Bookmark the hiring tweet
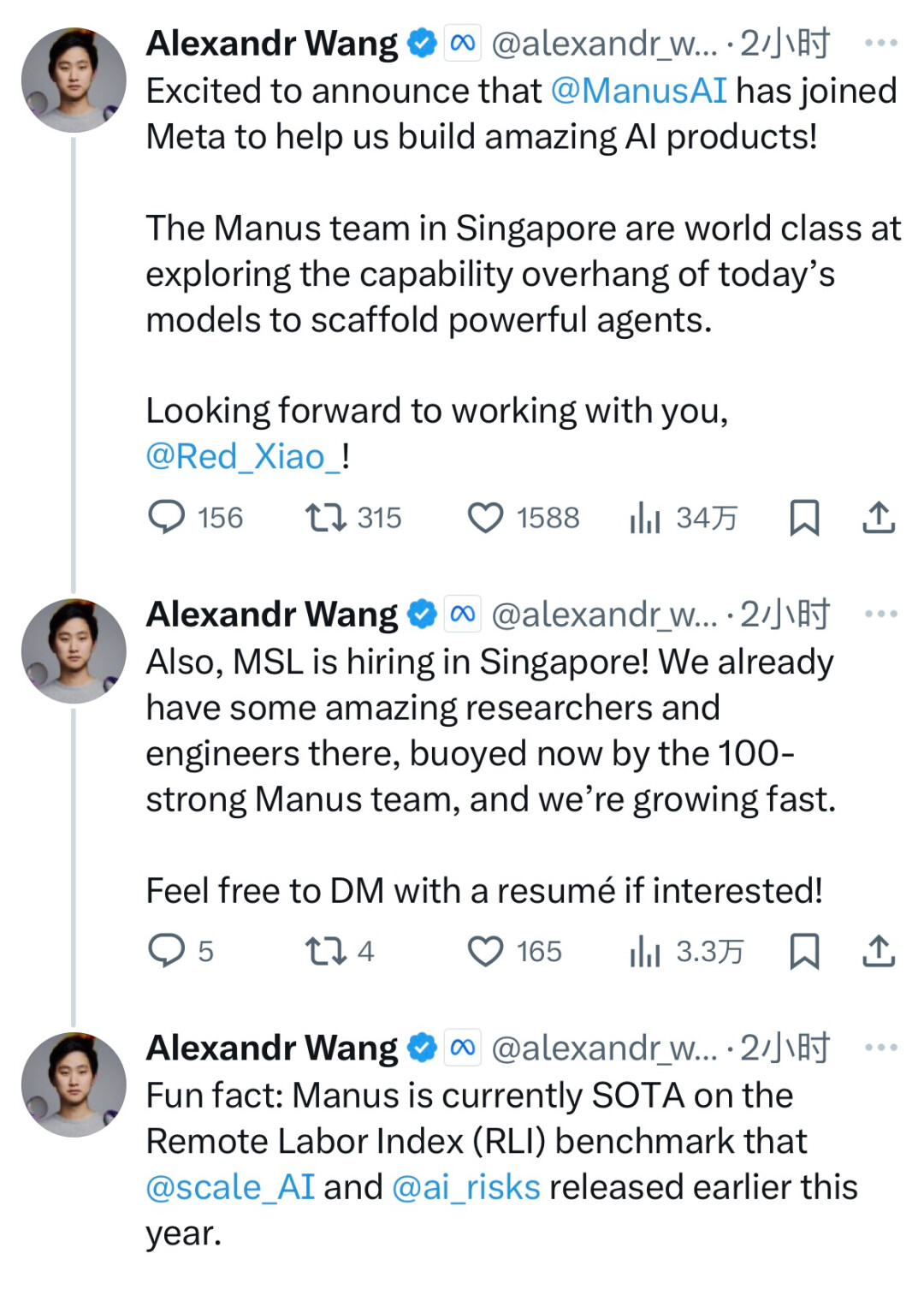The image size is (924, 1289). click(x=803, y=950)
